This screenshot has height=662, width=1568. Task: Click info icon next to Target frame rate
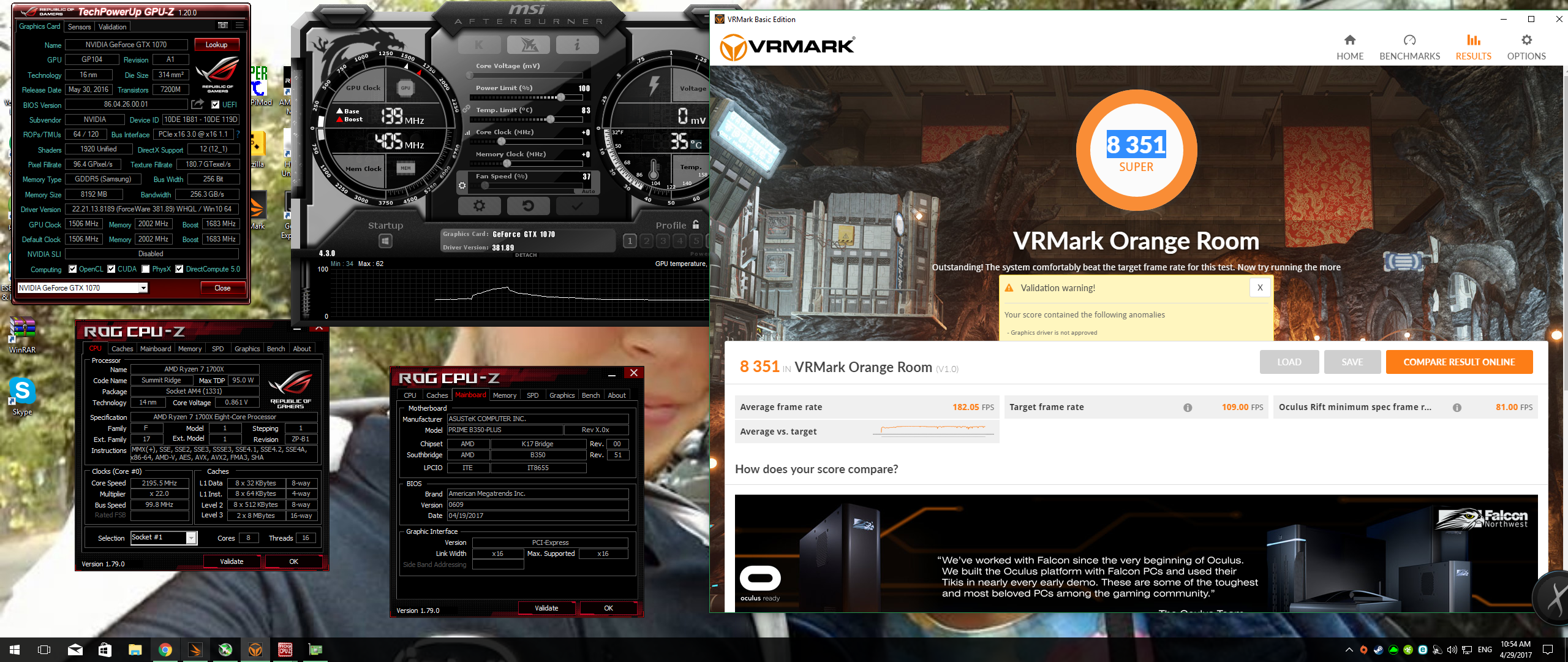coord(1188,408)
